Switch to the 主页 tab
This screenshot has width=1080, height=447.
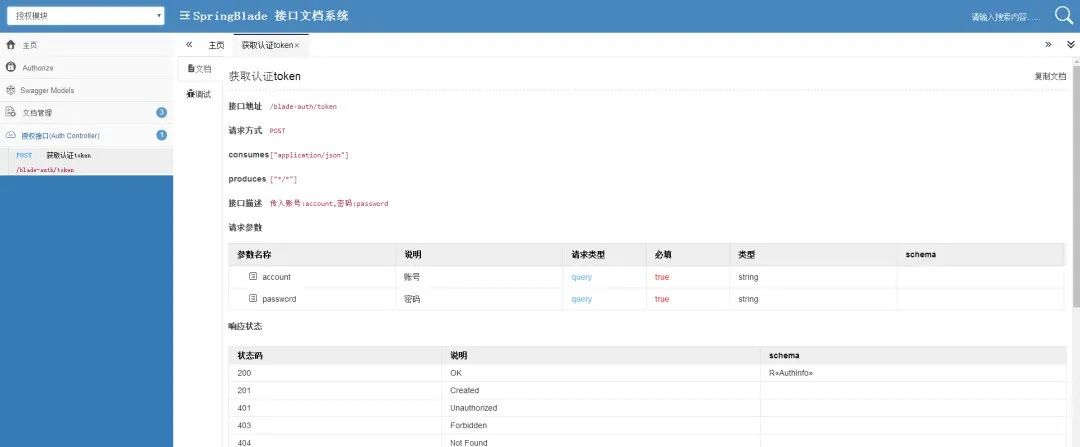pos(216,45)
